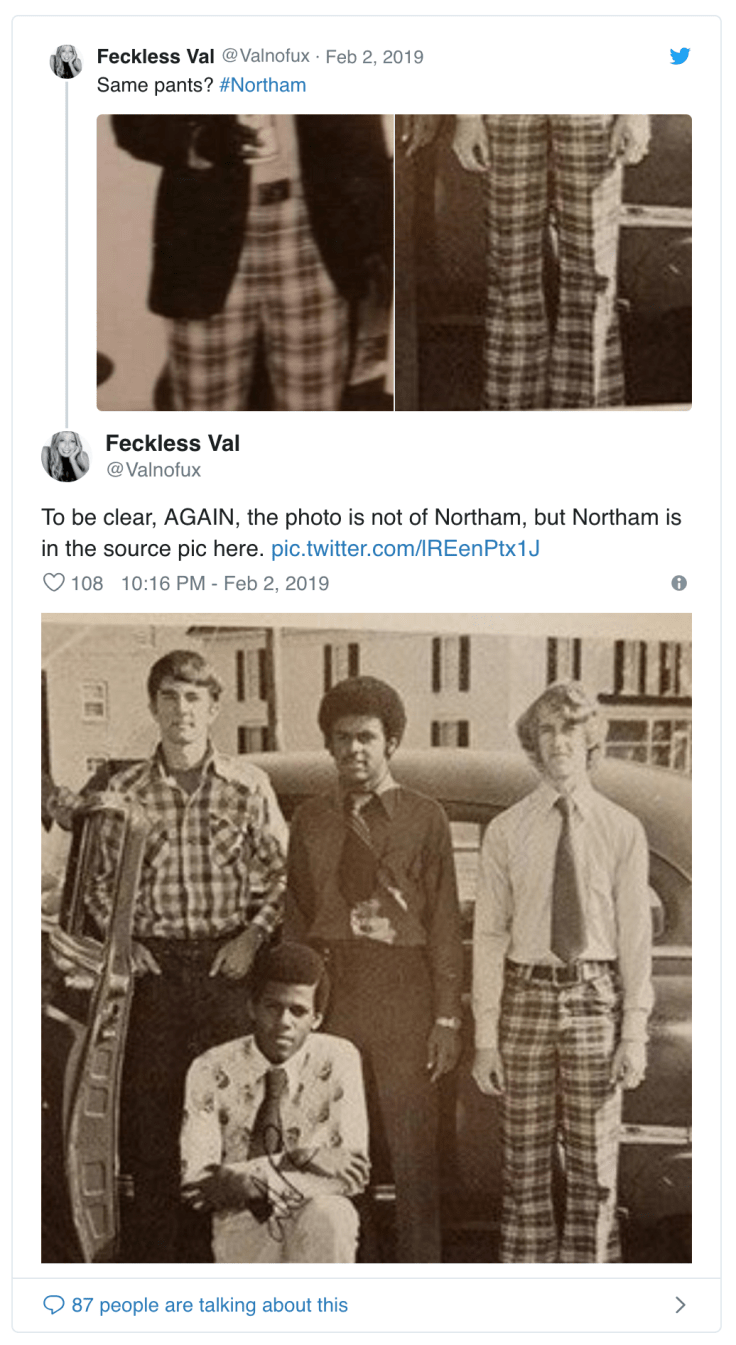This screenshot has width=736, height=1345.
Task: Open the left plaid pants comparison image
Action: tap(245, 262)
